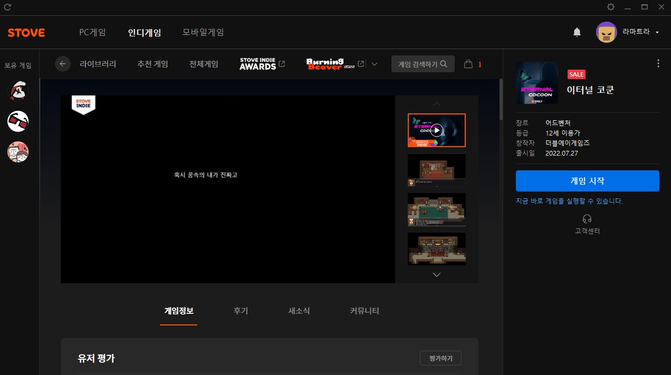The image size is (671, 375).
Task: Open 라이브러리 section
Action: [98, 64]
